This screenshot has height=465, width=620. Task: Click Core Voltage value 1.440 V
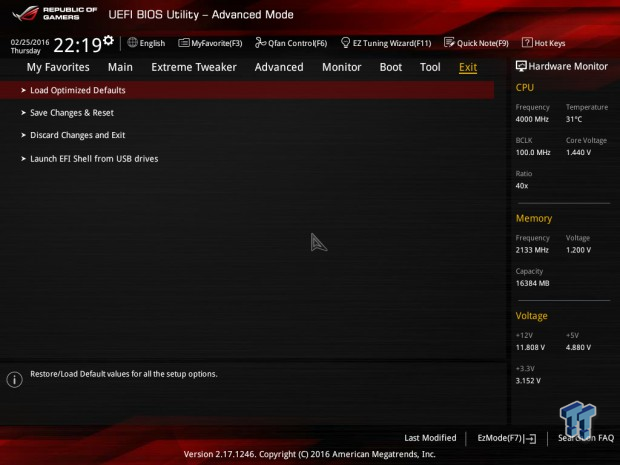click(578, 152)
